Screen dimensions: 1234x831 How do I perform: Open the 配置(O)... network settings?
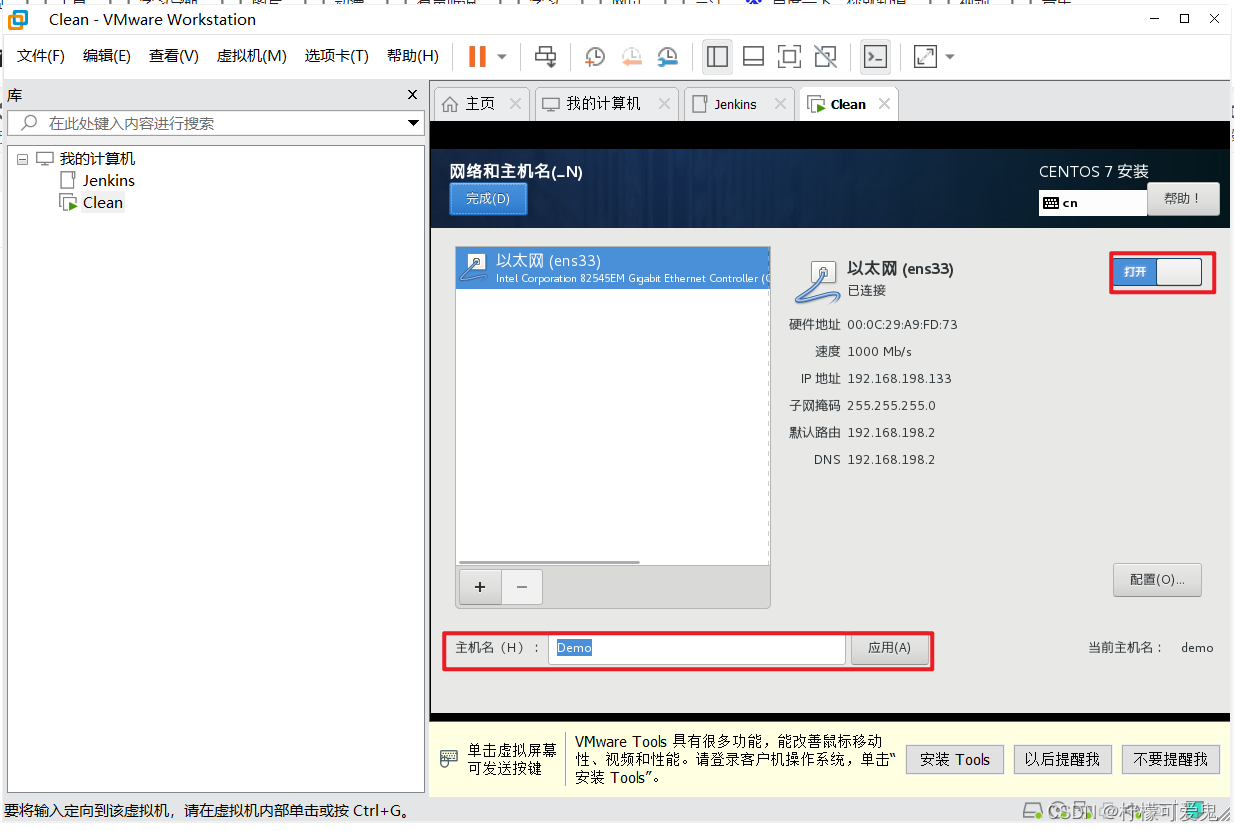tap(1157, 579)
